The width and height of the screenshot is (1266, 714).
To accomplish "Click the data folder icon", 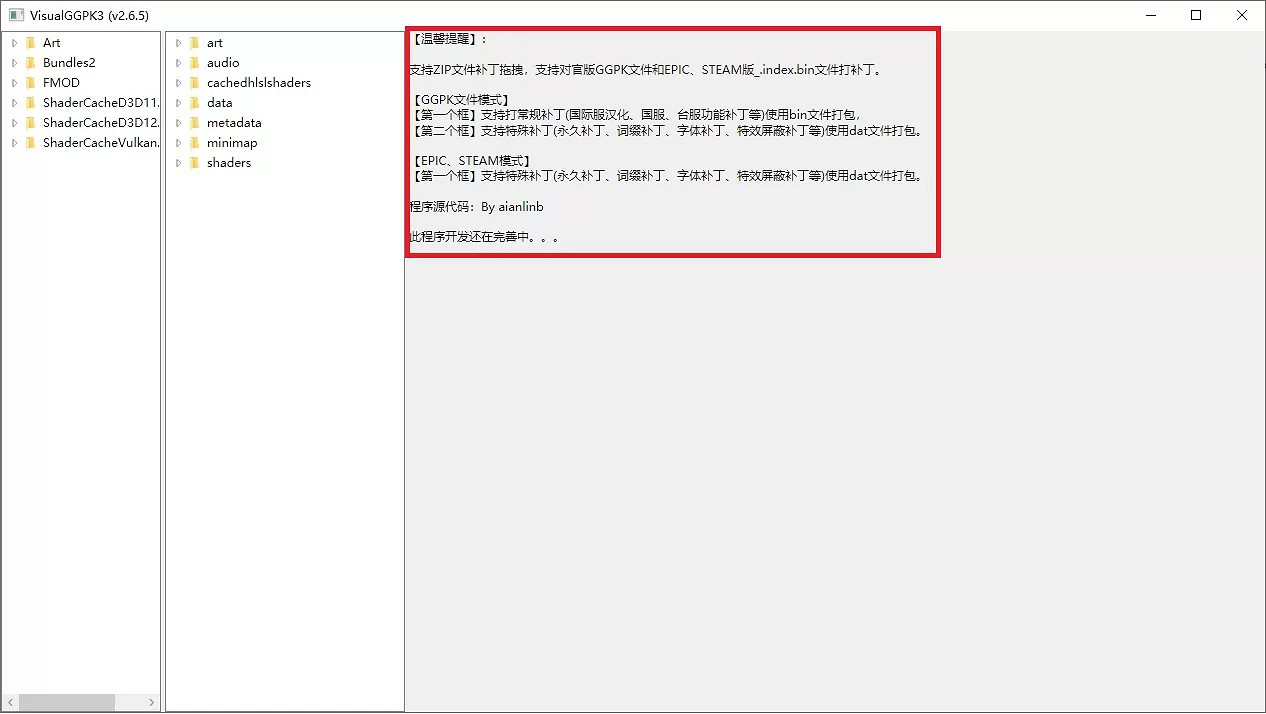I will [x=196, y=102].
